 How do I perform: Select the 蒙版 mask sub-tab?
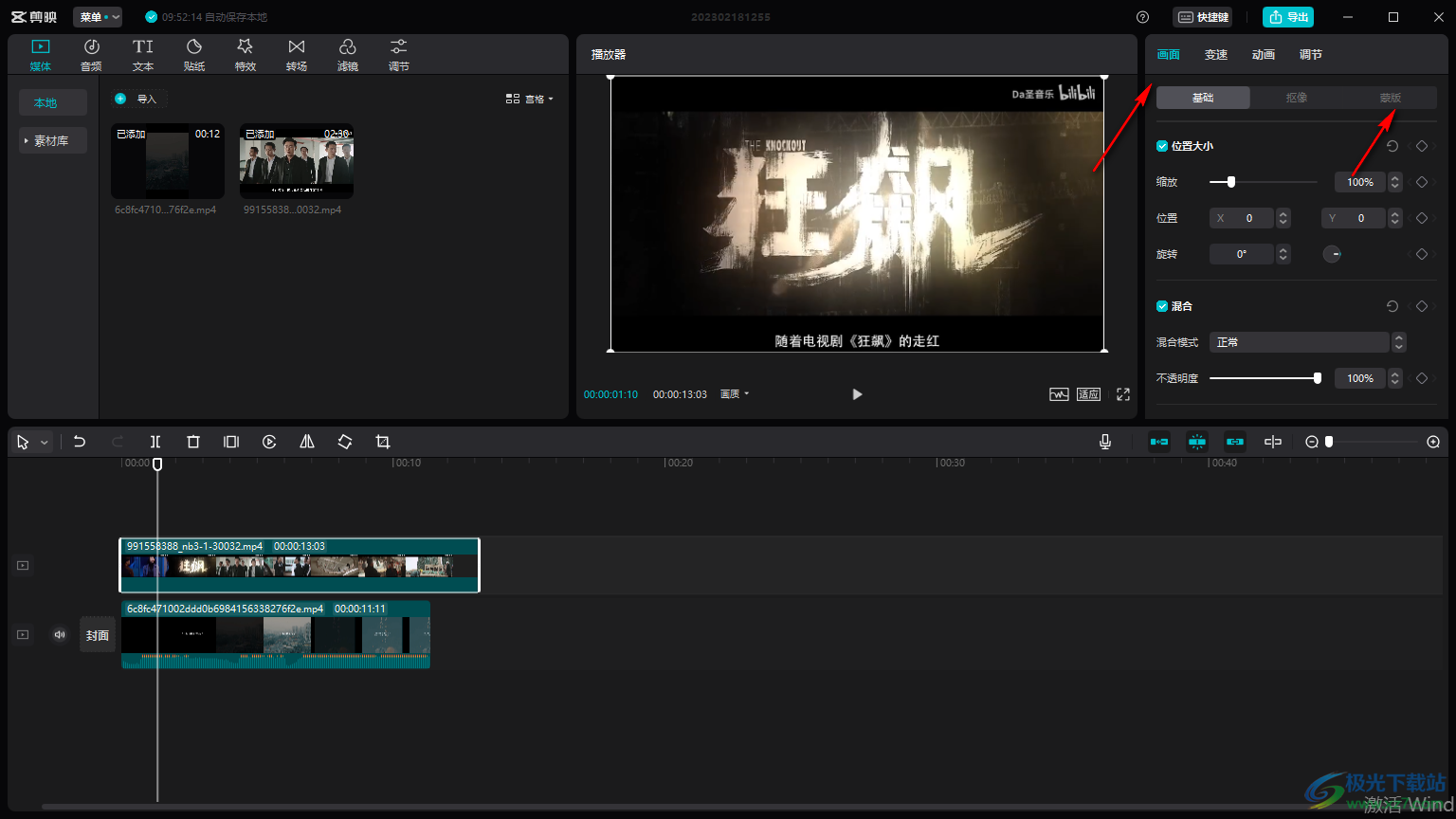click(x=1391, y=98)
